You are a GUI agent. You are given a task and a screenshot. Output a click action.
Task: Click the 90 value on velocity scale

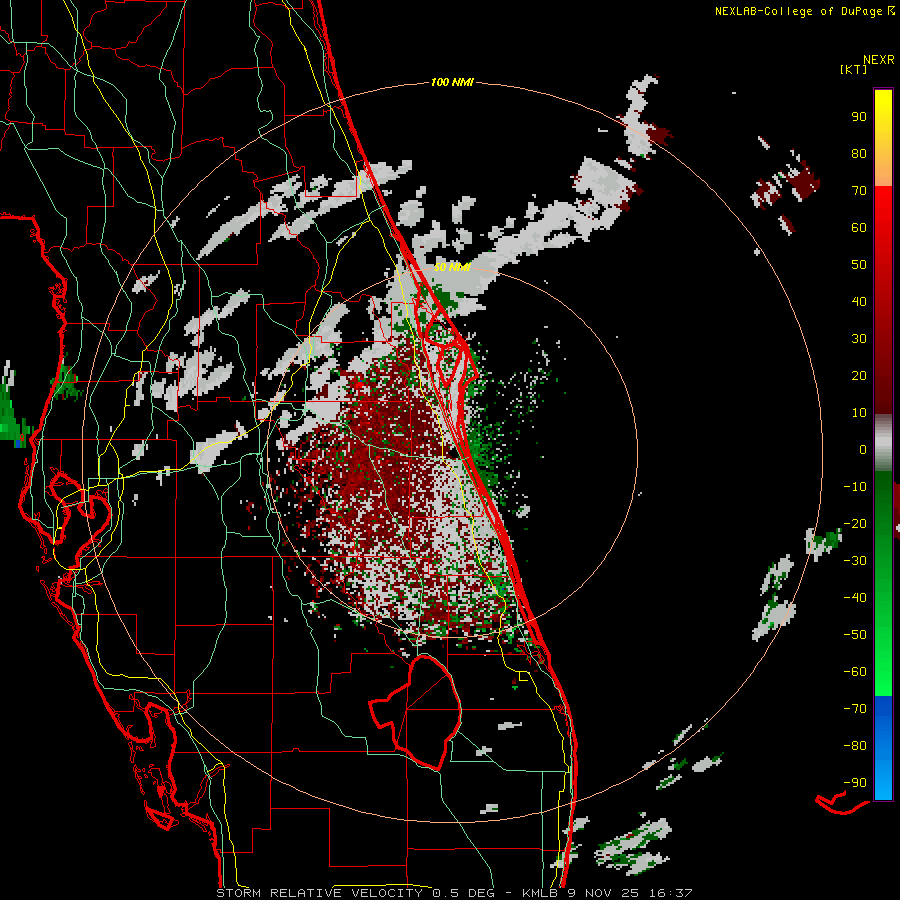859,117
